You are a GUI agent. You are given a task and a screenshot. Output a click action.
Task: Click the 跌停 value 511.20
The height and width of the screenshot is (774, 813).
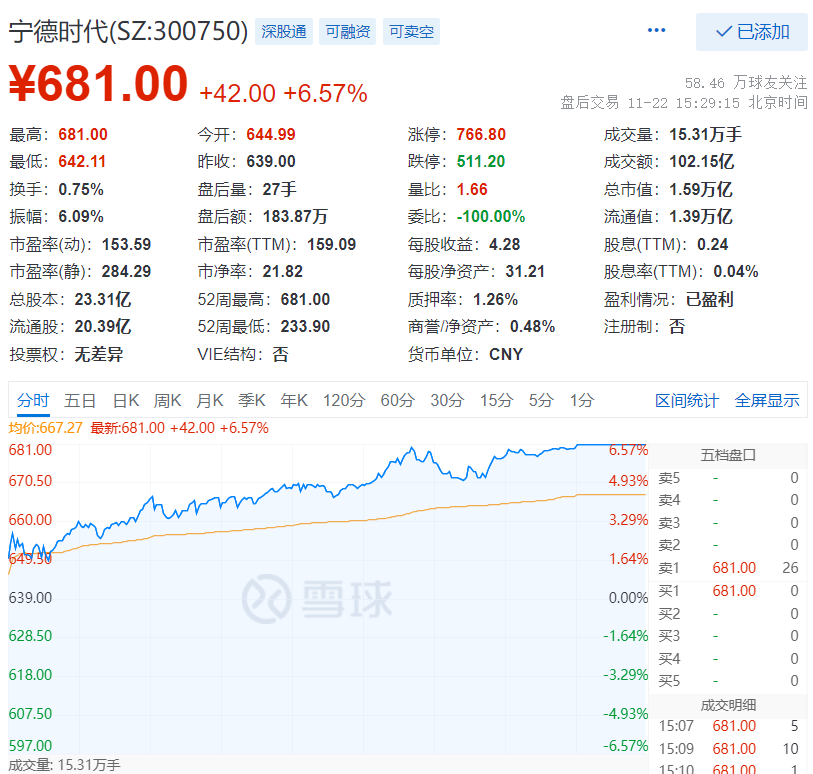481,162
